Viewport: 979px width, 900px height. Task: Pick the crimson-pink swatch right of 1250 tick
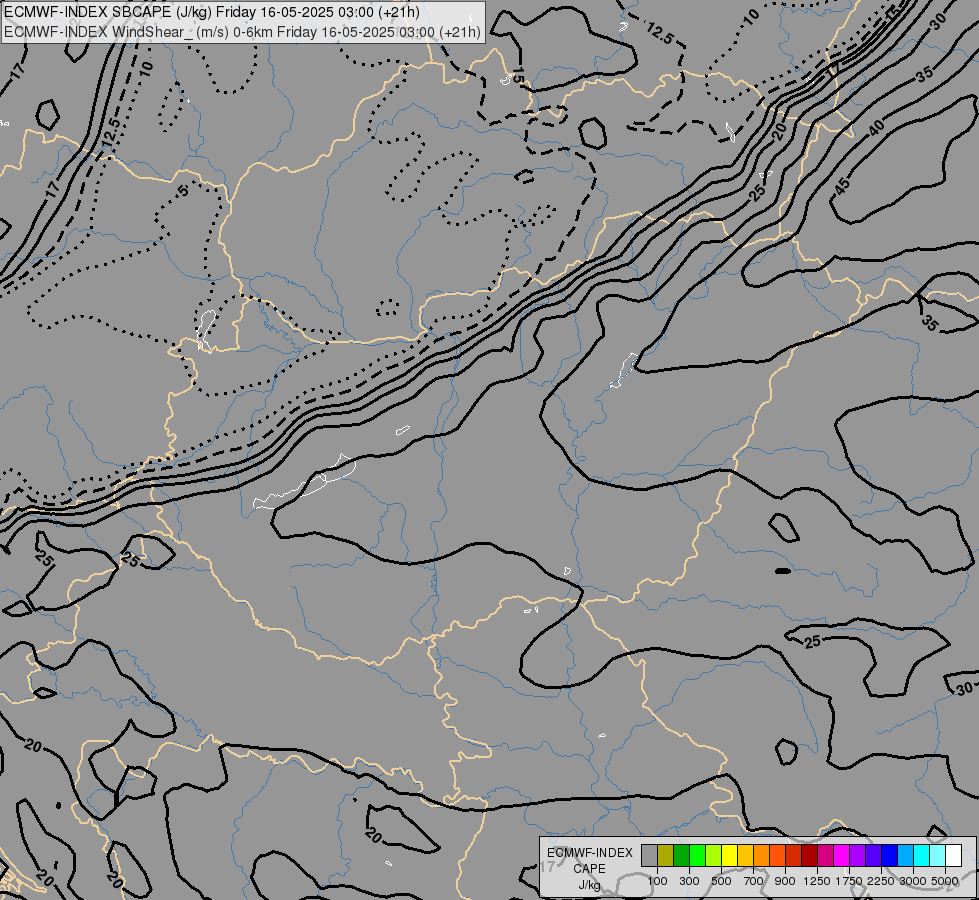pyautogui.click(x=825, y=856)
